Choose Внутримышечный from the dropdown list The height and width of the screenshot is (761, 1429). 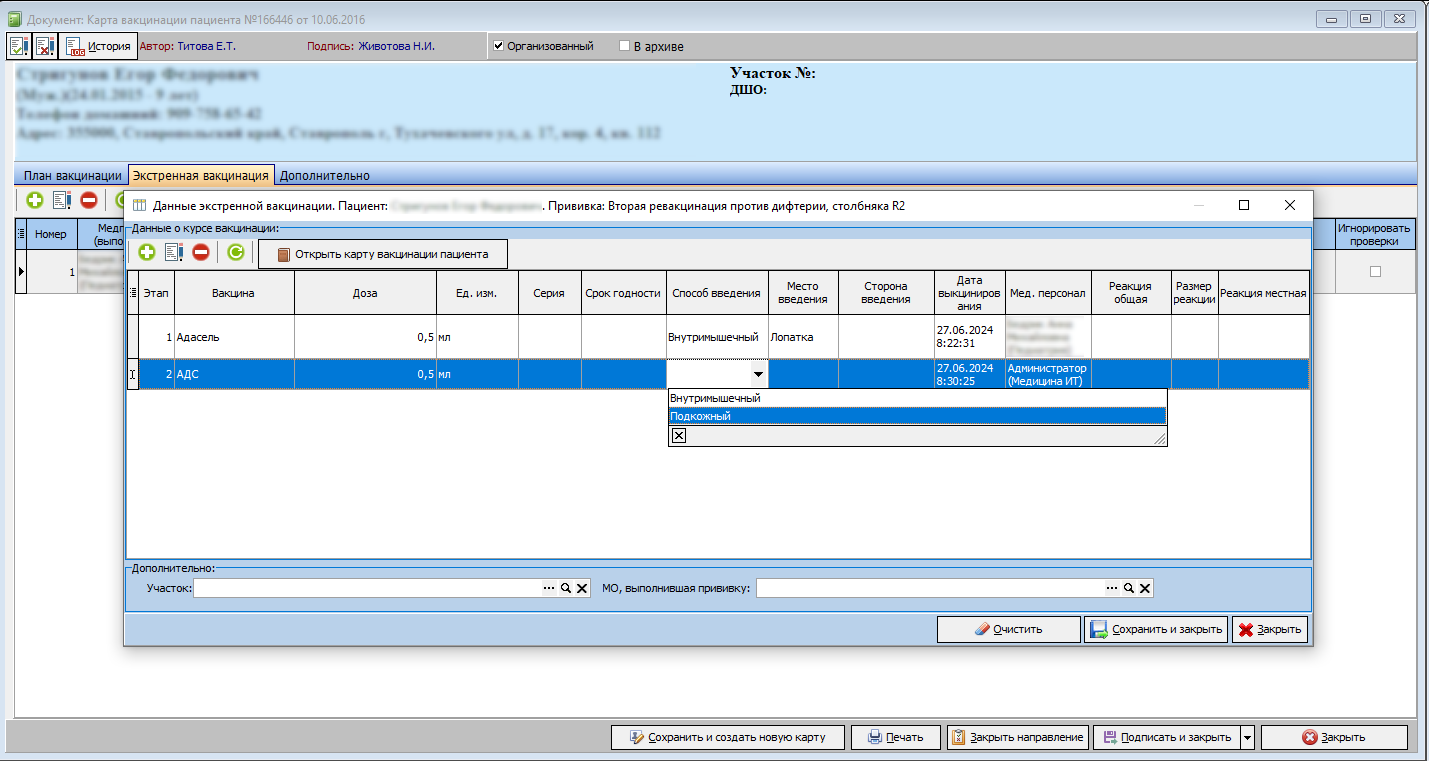pos(917,398)
